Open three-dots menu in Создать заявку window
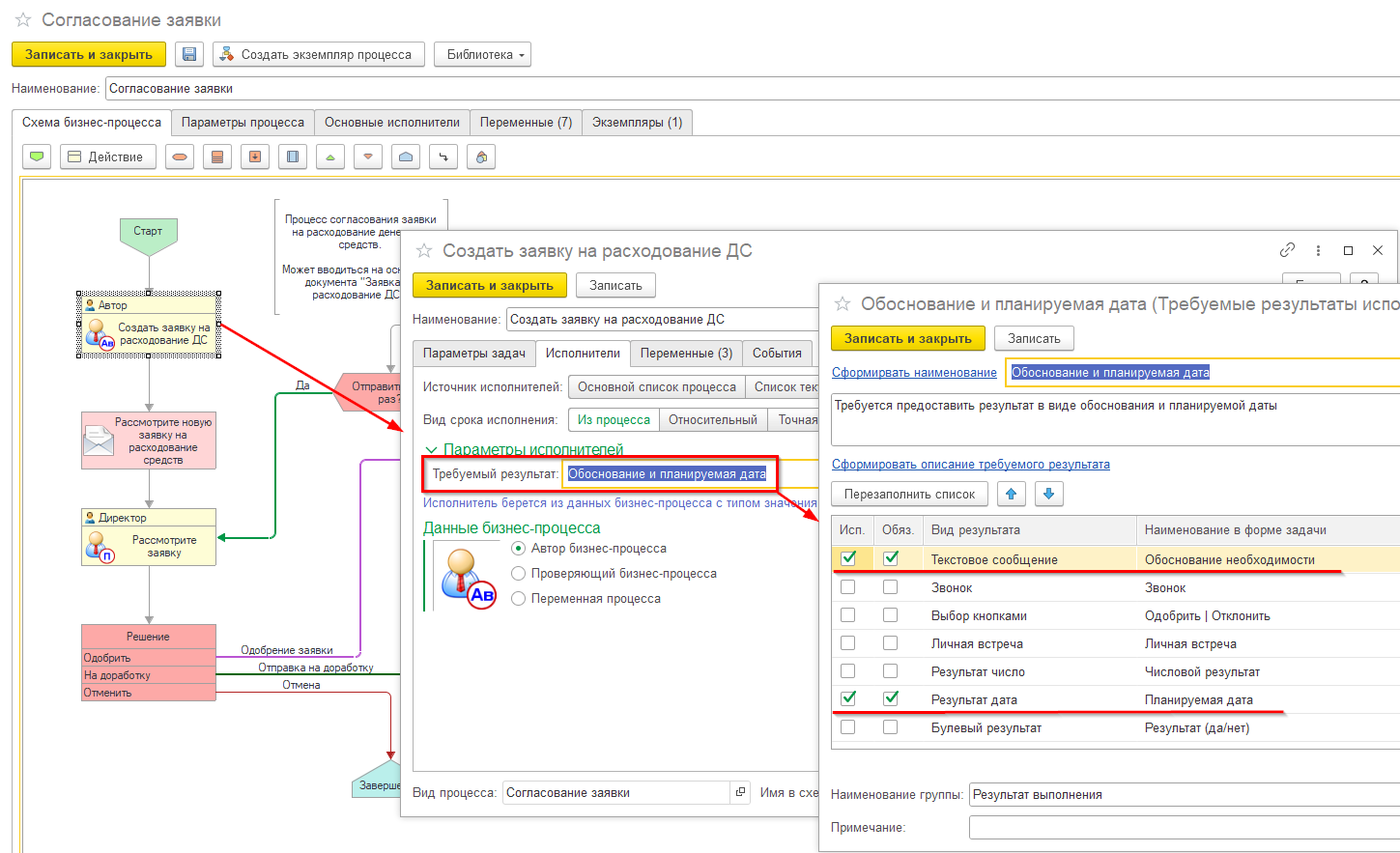The height and width of the screenshot is (853, 1400). 1318,250
